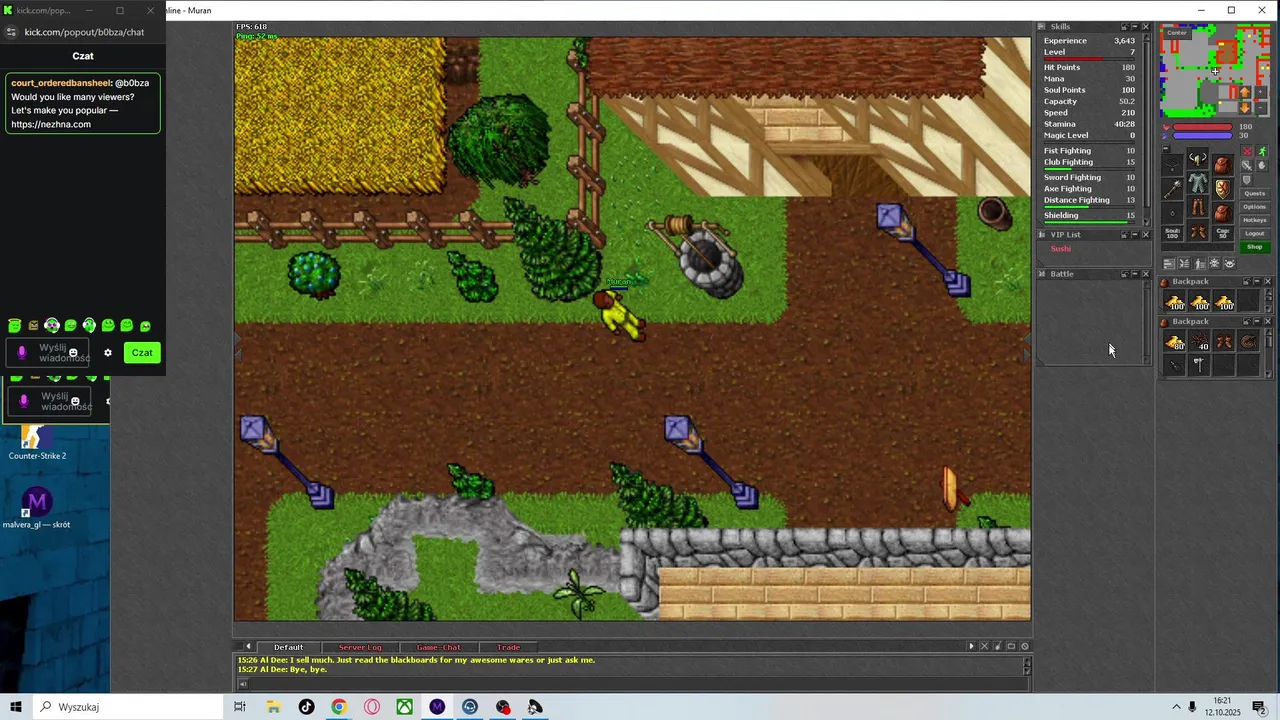Open the Quests window button
This screenshot has height=720, width=1280.
[x=1254, y=193]
